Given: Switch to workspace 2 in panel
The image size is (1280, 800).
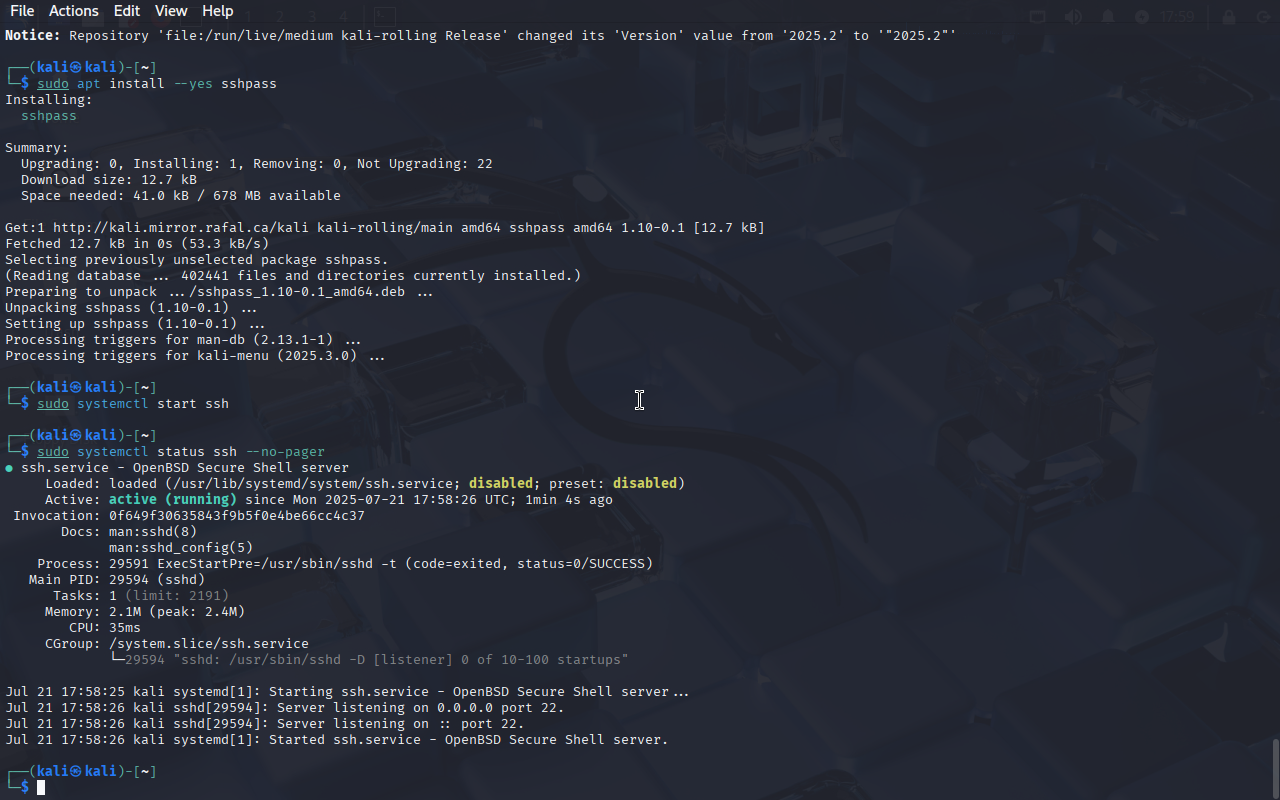Looking at the screenshot, I should [x=280, y=16].
